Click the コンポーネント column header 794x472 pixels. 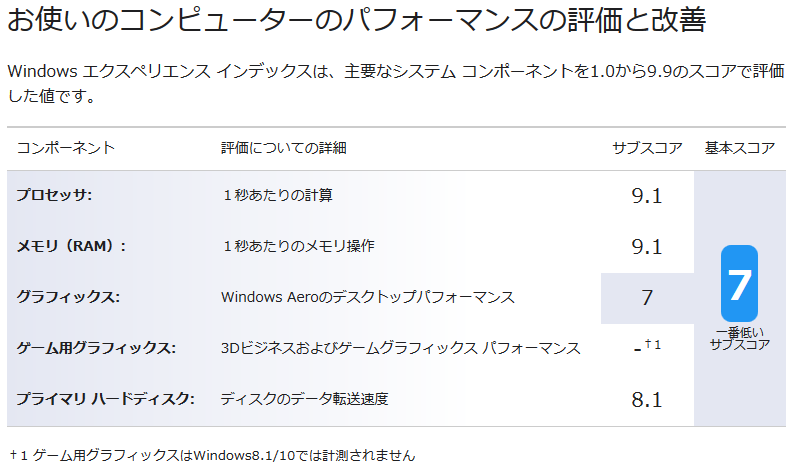pos(66,148)
